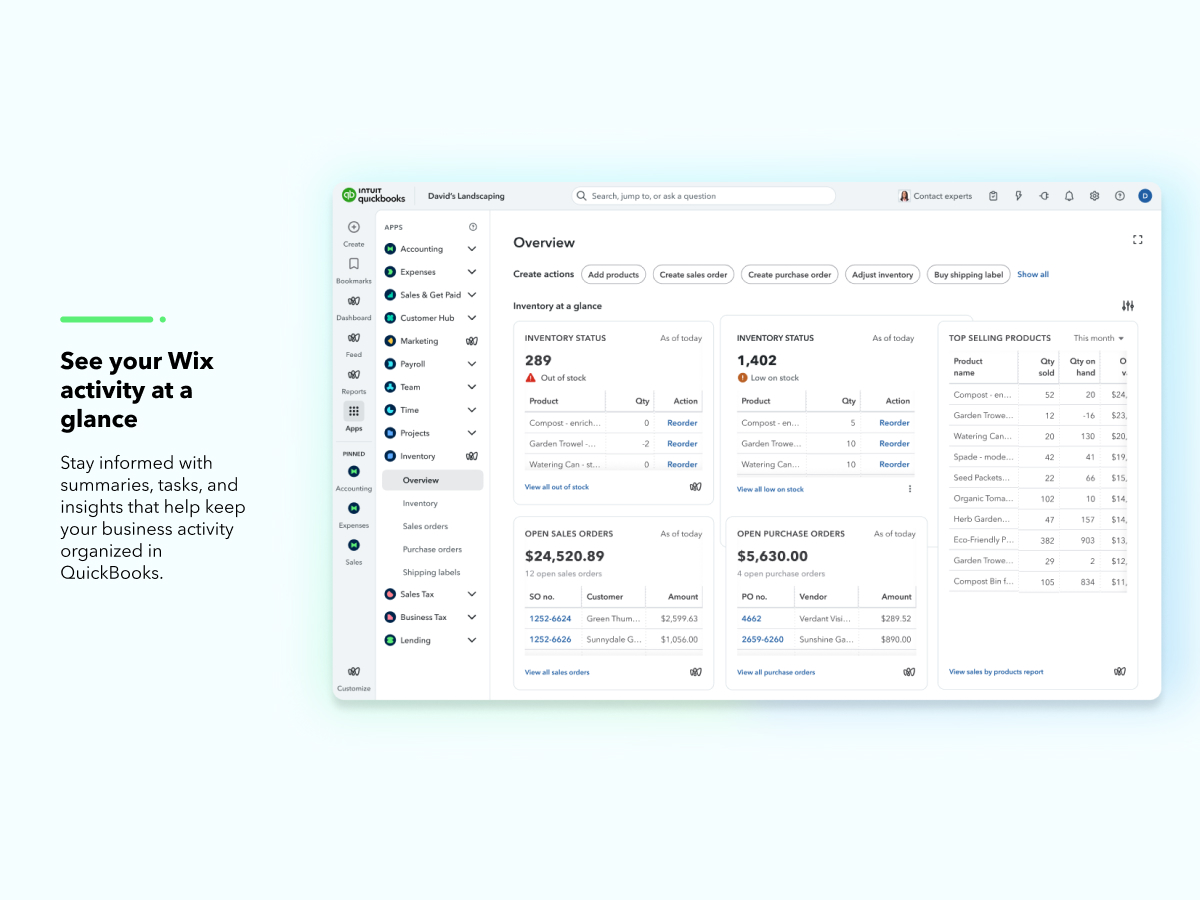
Task: Click Buy shipping label button
Action: click(968, 274)
